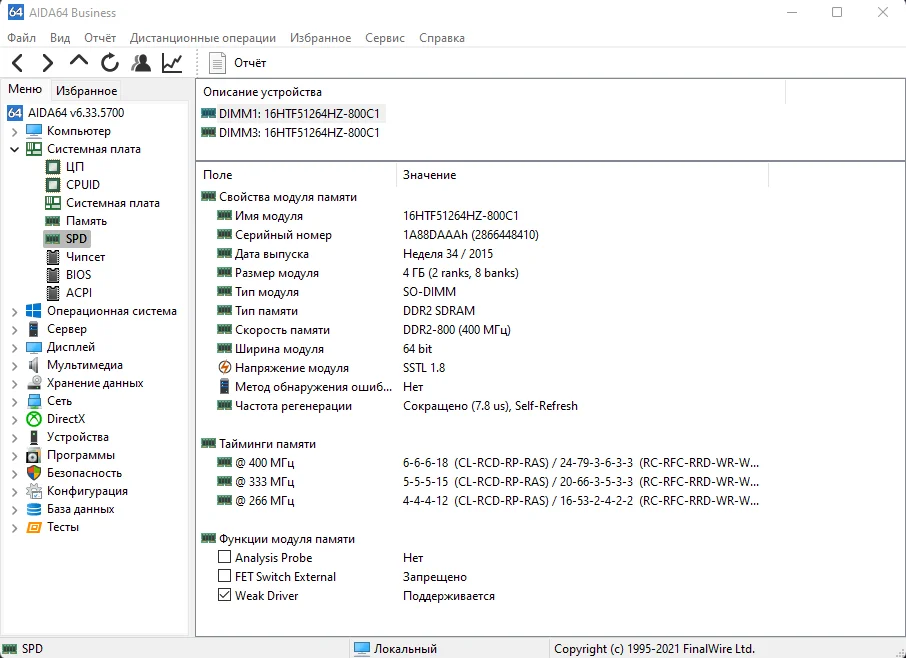
Task: Select DIMM1: 16HTF51264HZ-800C1 device row
Action: [291, 113]
